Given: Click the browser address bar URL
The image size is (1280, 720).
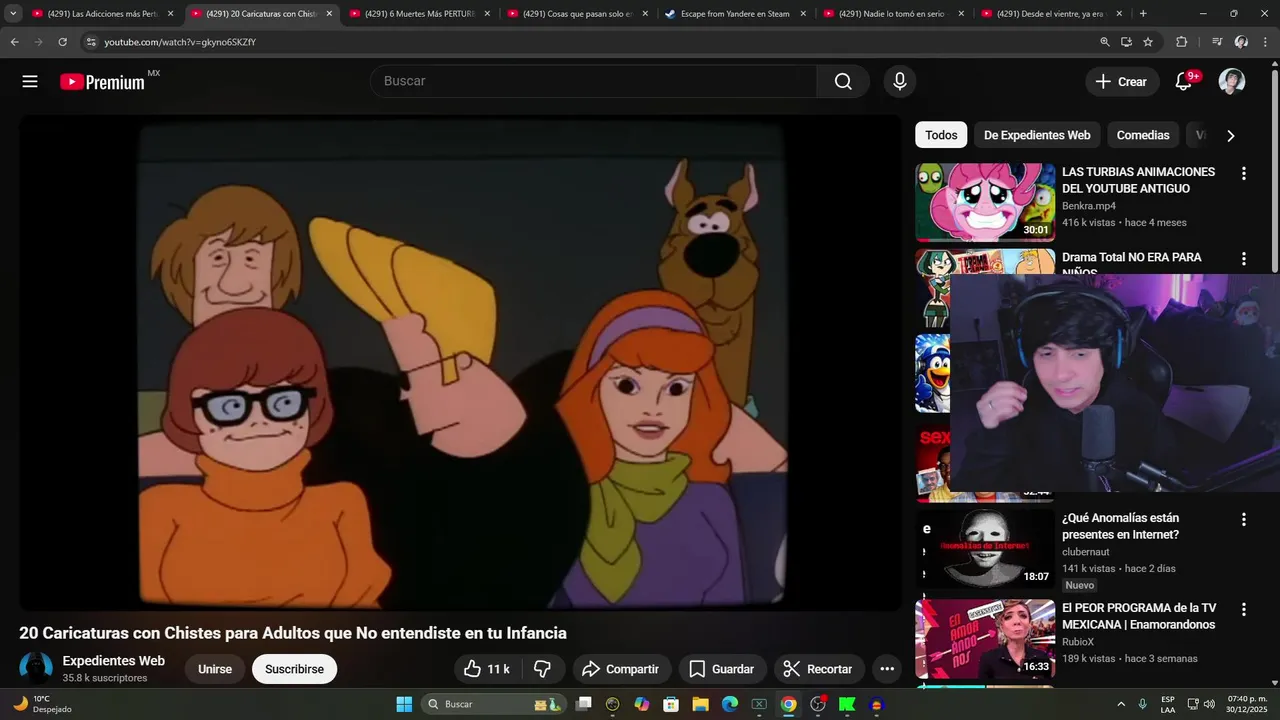Looking at the screenshot, I should click(x=180, y=42).
